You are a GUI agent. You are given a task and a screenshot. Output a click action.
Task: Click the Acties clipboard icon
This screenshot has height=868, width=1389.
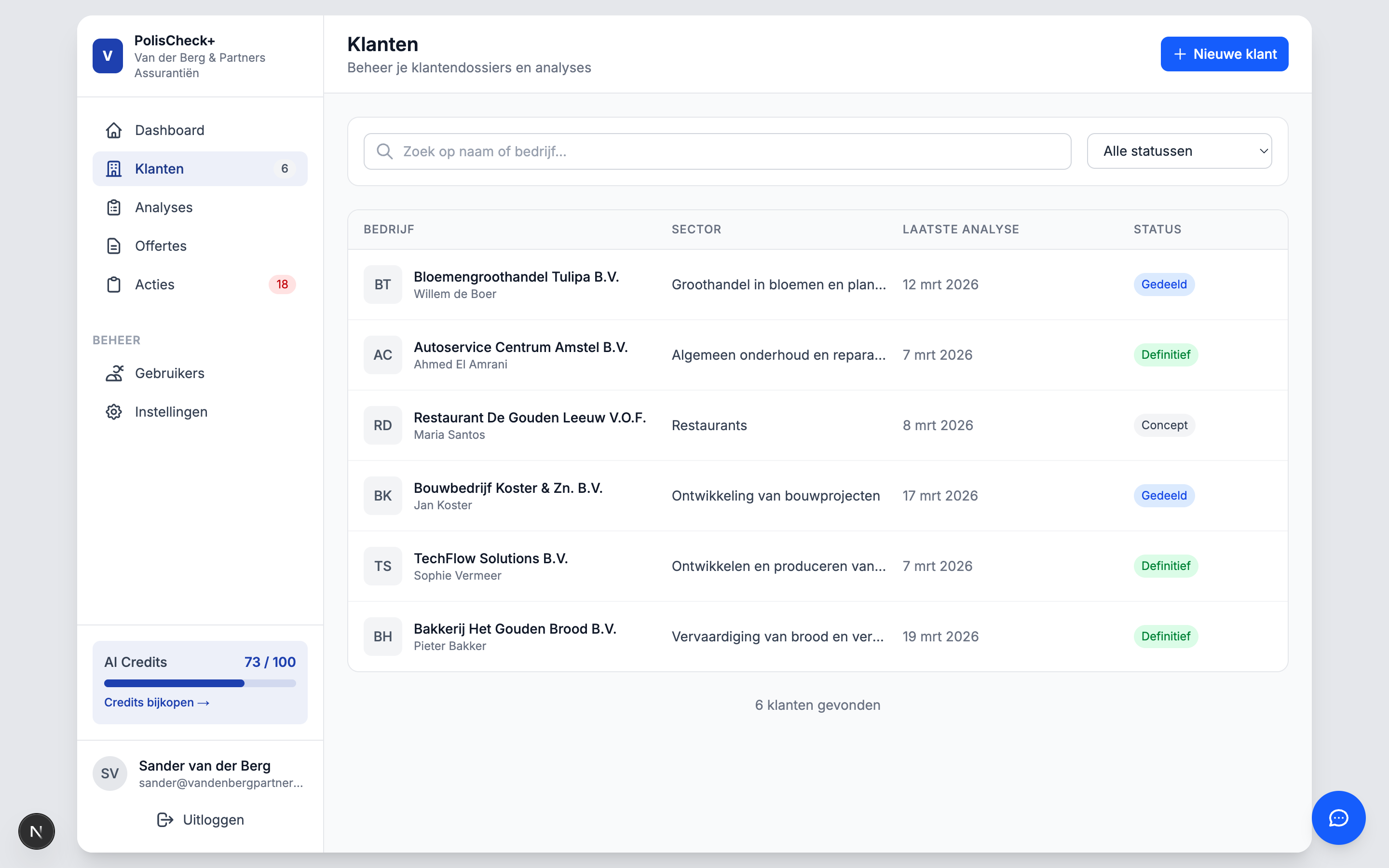coord(114,284)
